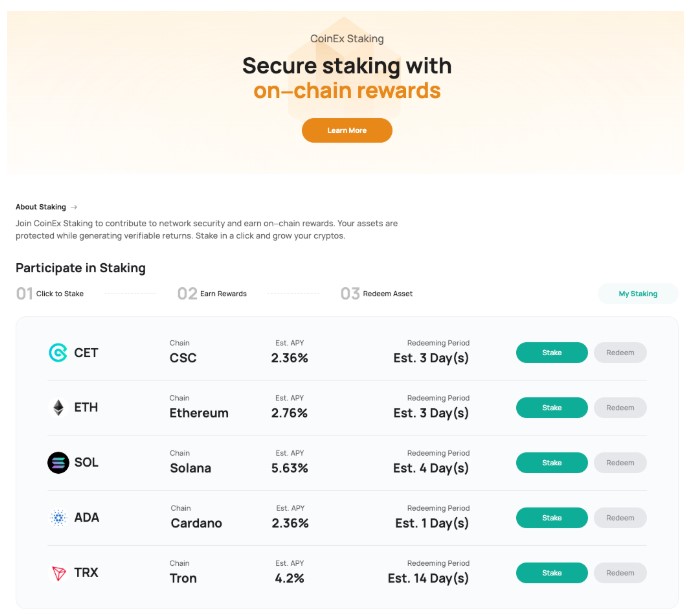The height and width of the screenshot is (616, 688).
Task: Click the arrow next to About Staking
Action: (x=74, y=207)
